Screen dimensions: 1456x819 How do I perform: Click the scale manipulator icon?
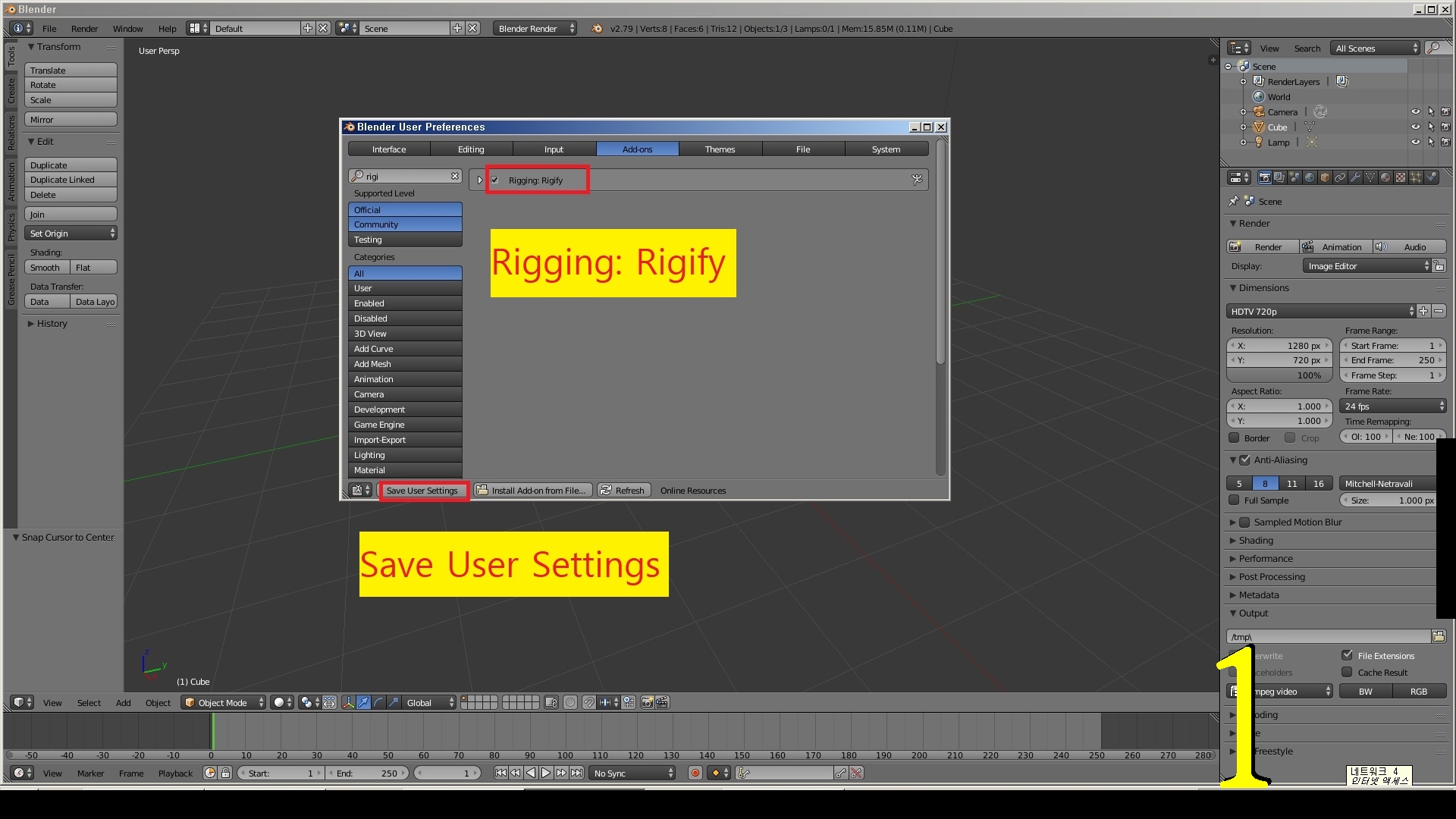pos(394,702)
